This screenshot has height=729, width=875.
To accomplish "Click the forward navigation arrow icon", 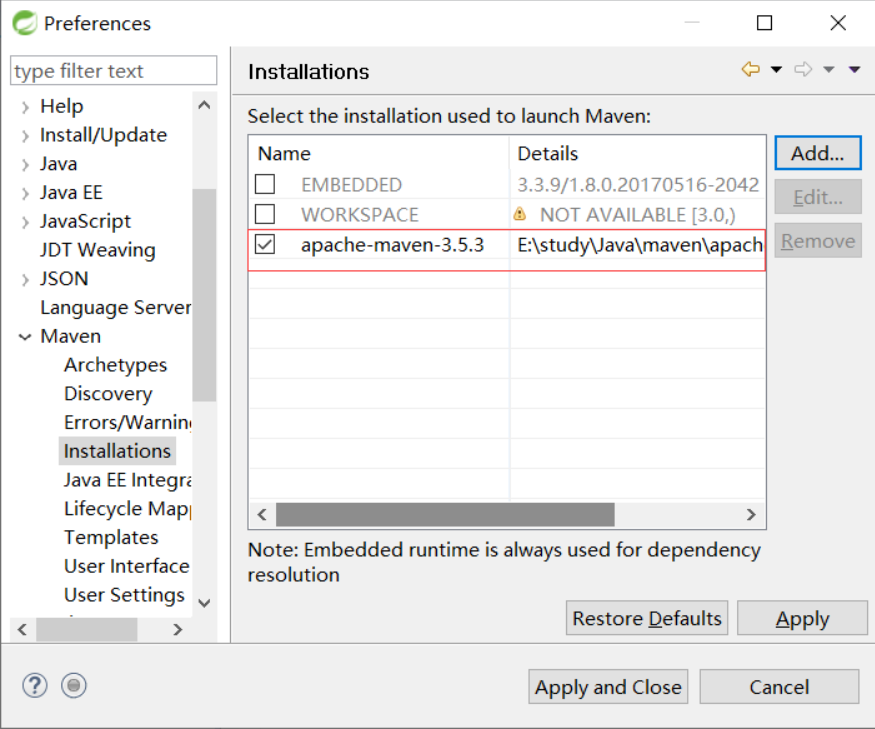I will [803, 69].
